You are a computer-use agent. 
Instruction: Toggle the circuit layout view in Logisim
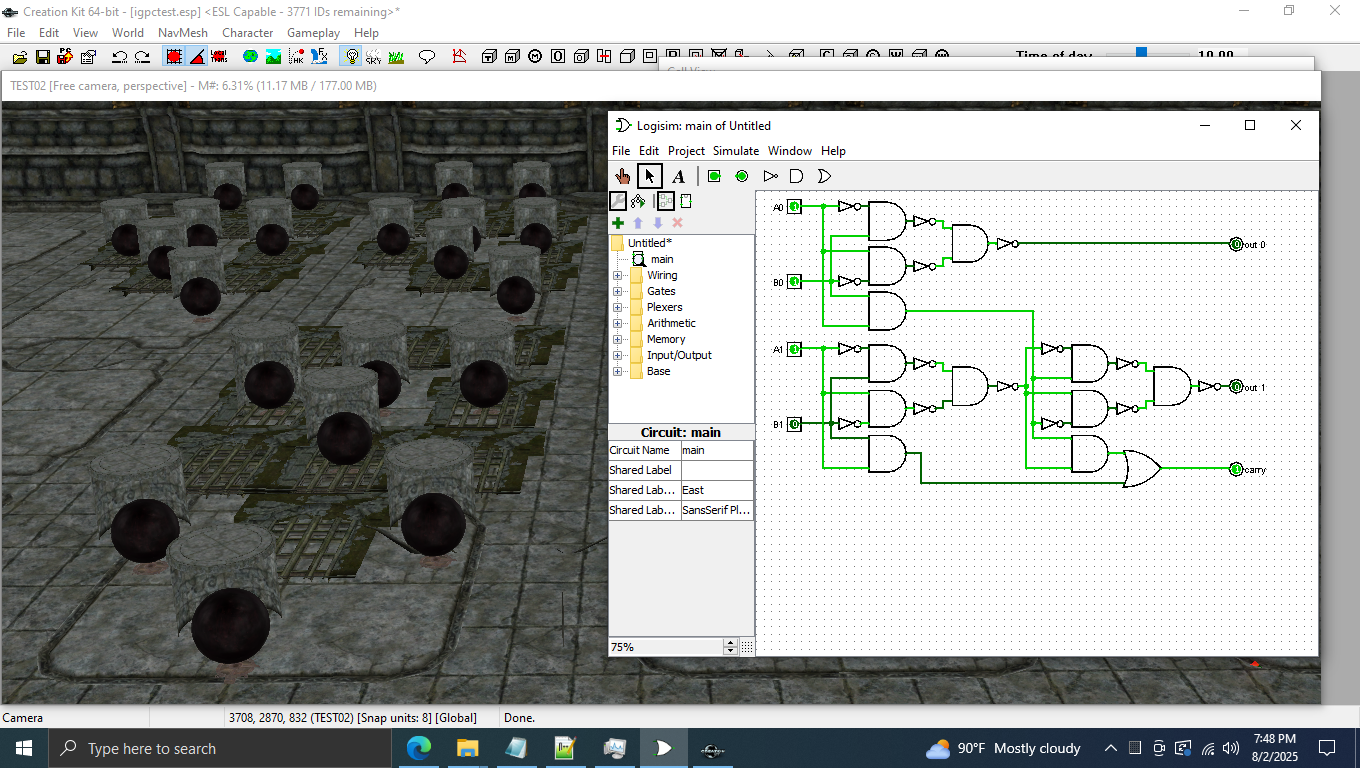[x=666, y=201]
